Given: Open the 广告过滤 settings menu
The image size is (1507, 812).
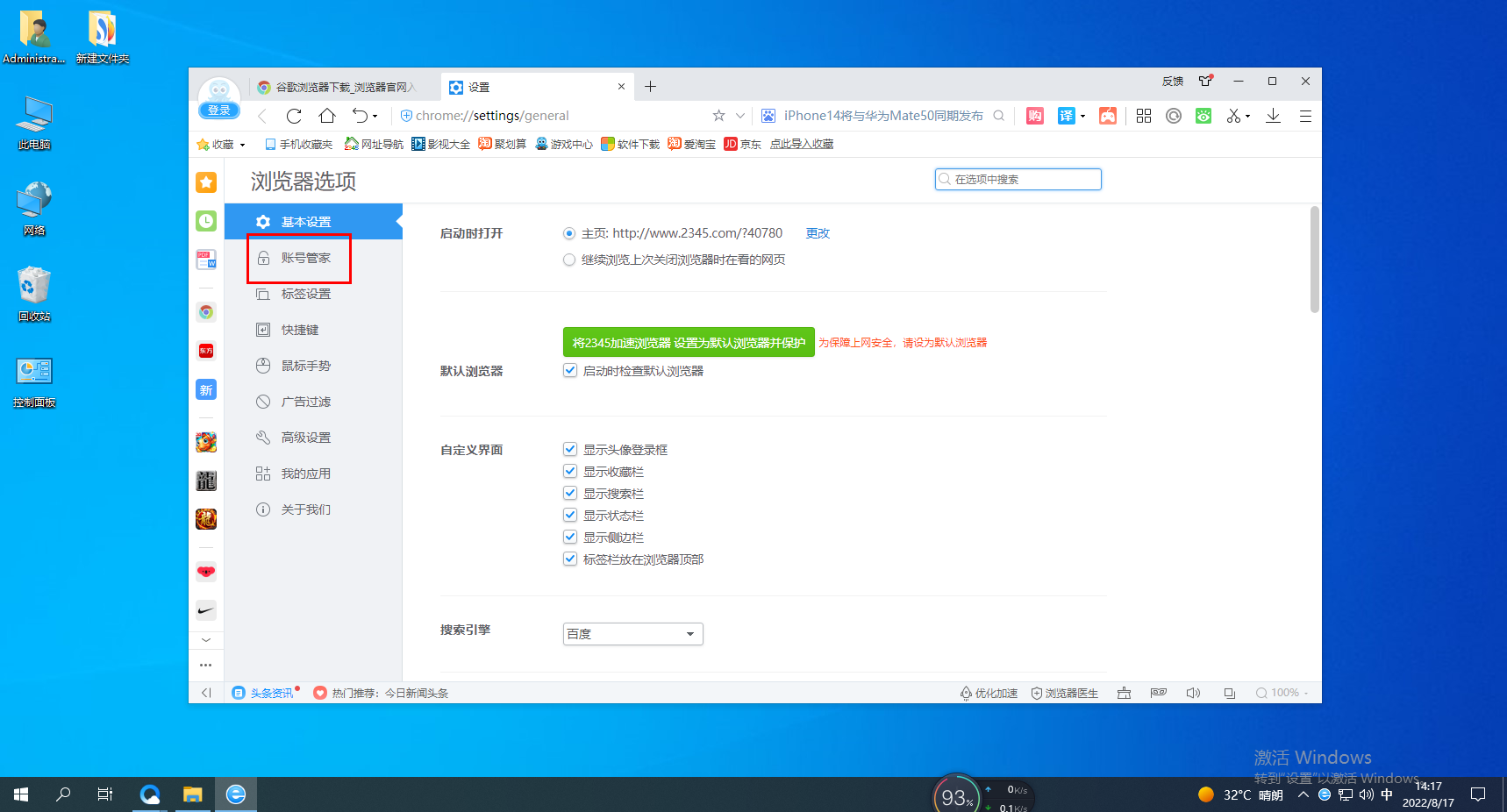Looking at the screenshot, I should [x=313, y=402].
